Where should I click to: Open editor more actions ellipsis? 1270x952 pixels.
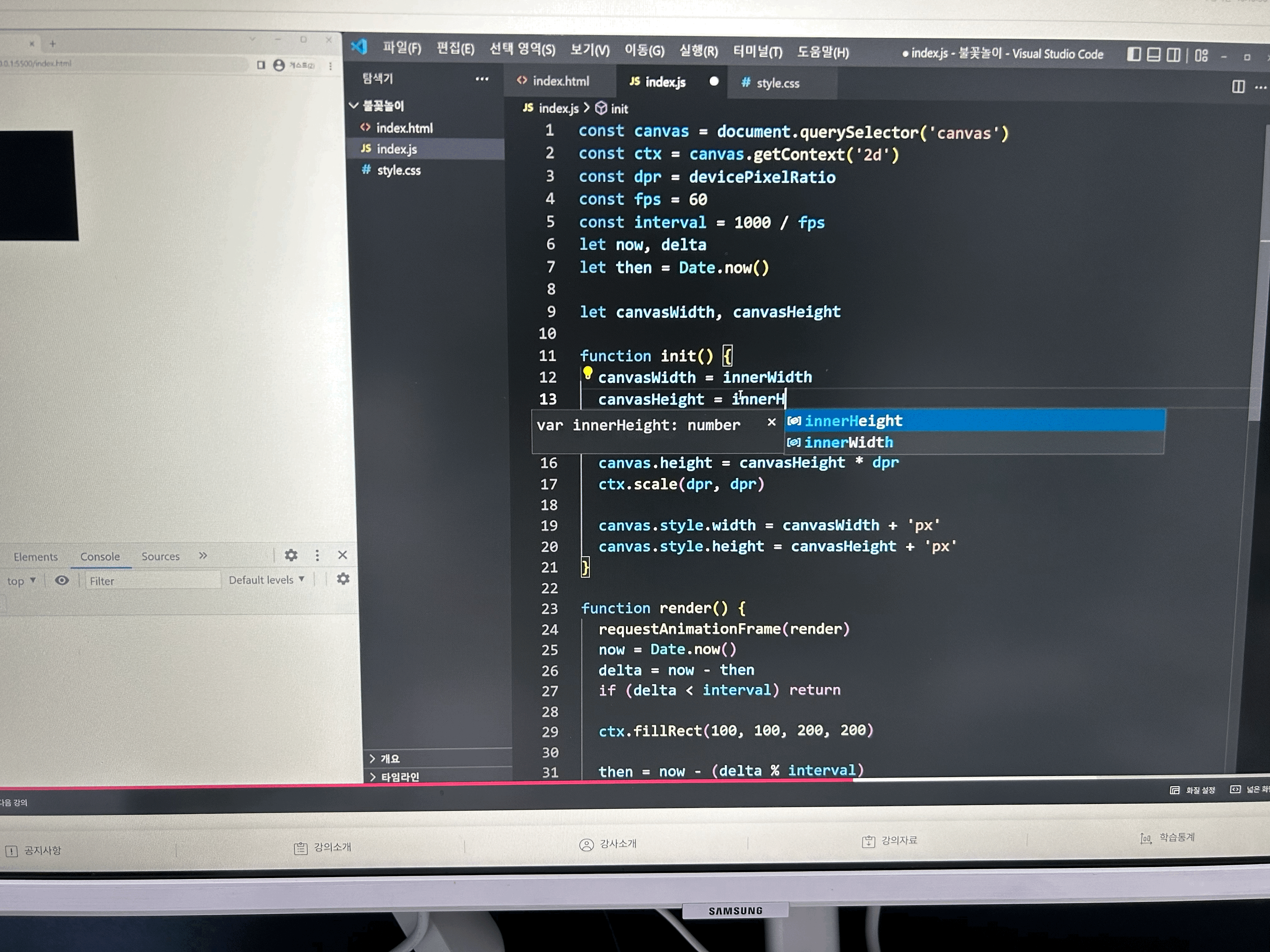point(1260,88)
